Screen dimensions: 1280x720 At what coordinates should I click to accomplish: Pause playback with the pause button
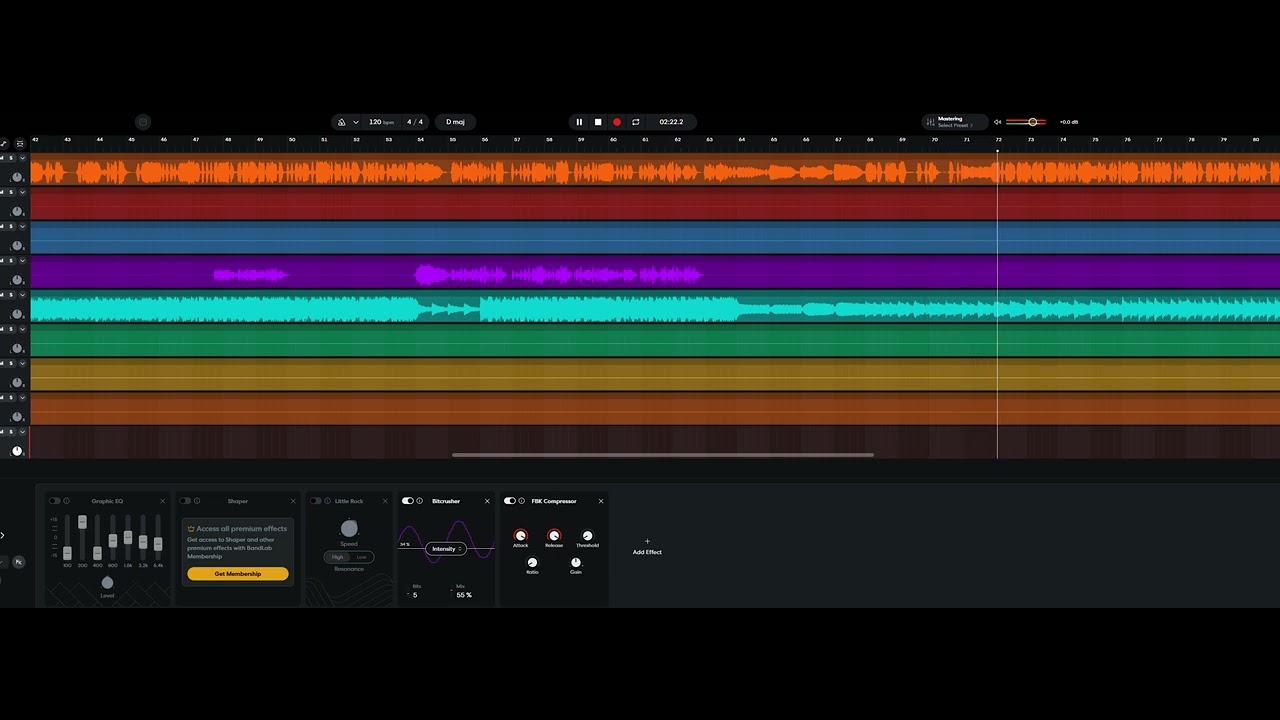(x=579, y=122)
